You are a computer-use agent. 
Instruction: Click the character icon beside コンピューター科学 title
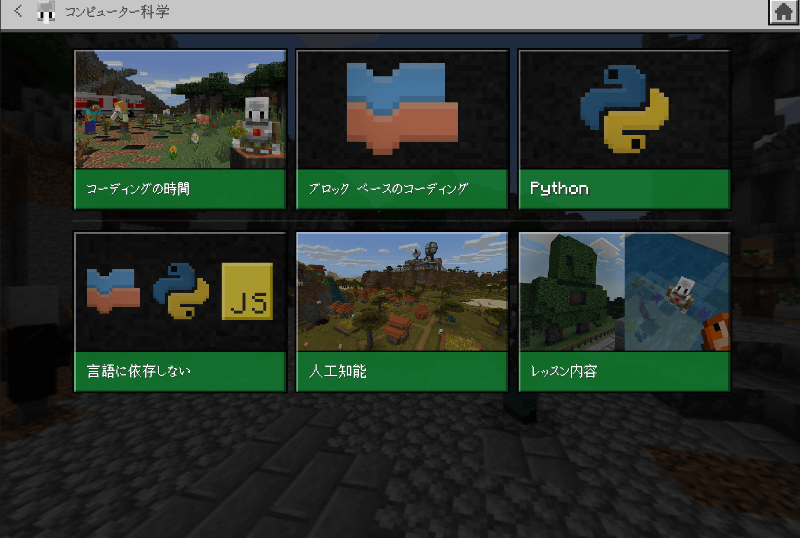point(46,12)
